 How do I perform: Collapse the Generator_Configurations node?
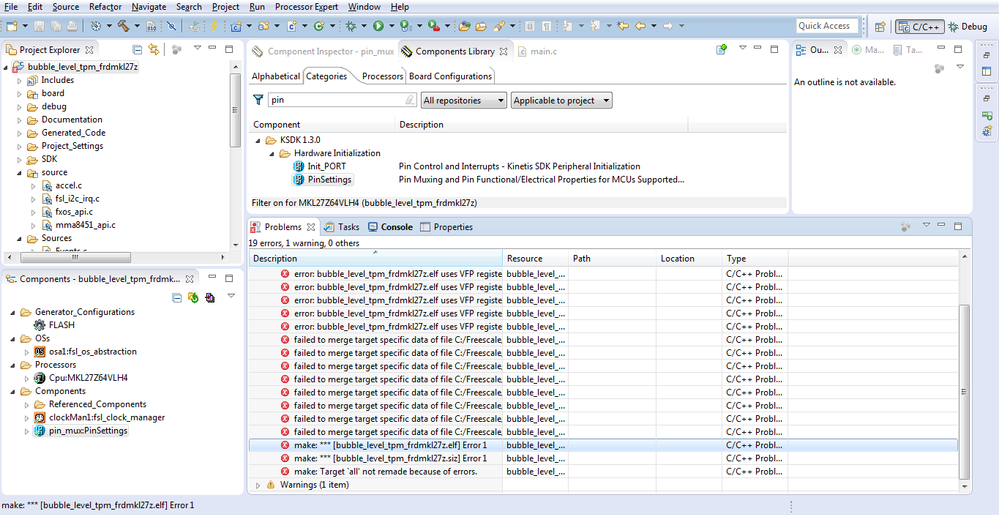(x=13, y=312)
